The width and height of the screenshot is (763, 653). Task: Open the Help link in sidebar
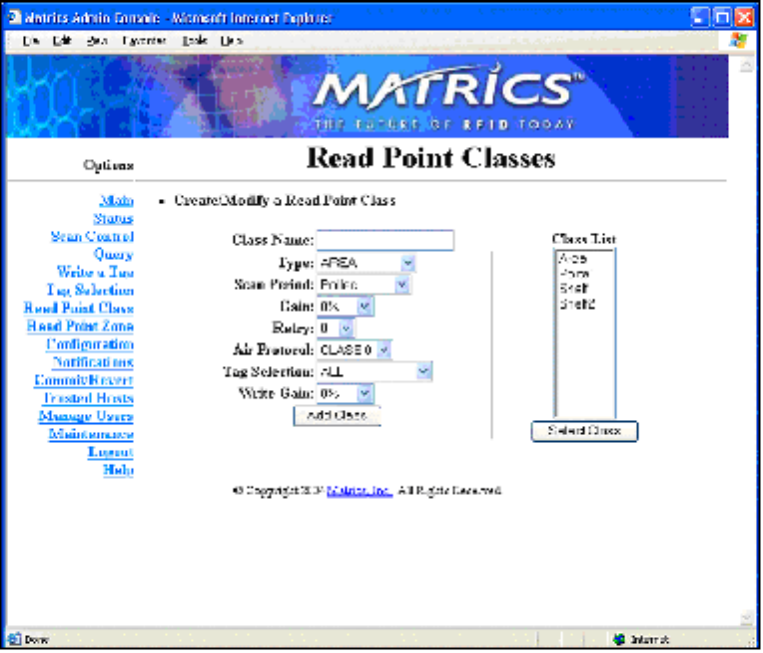[x=118, y=471]
